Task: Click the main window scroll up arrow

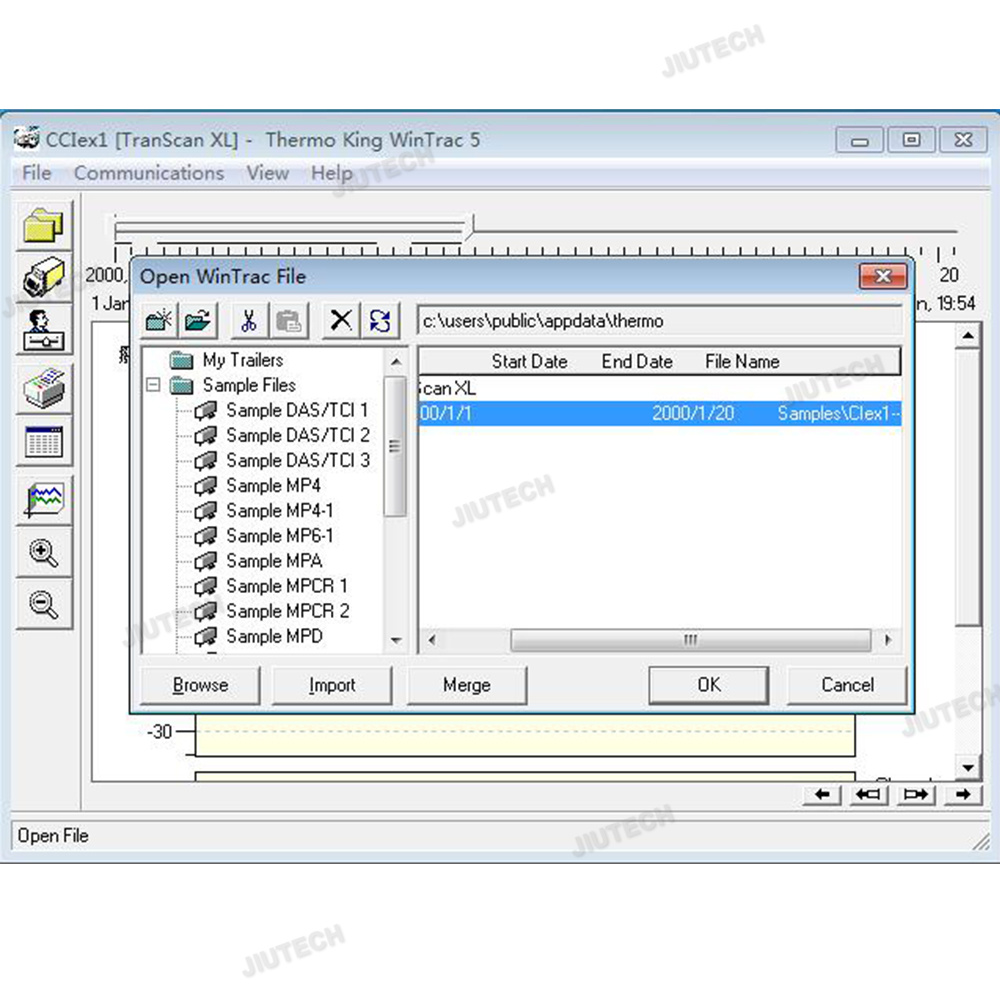Action: click(968, 335)
